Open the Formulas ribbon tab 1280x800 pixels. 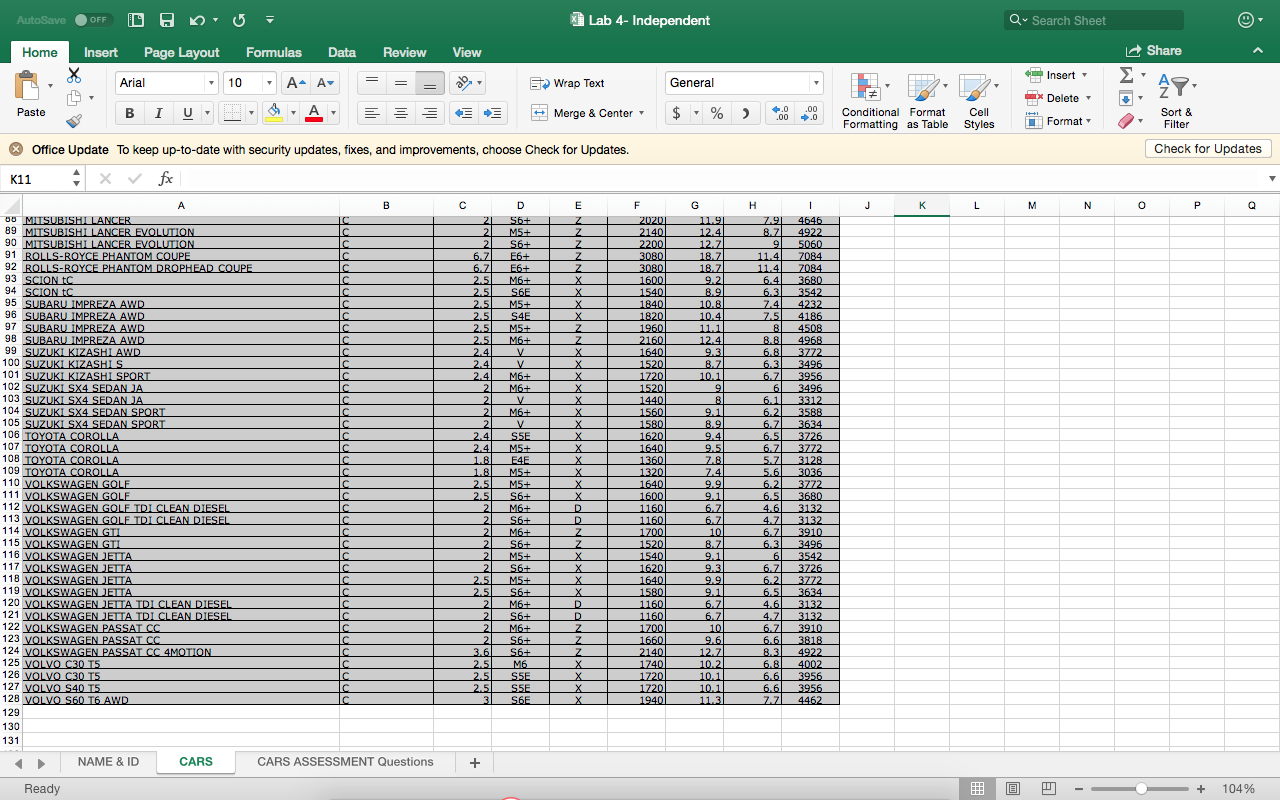[273, 52]
